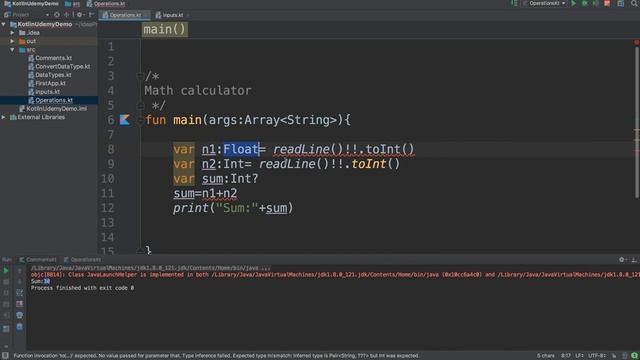Fold the comment block at line 3

(140, 76)
